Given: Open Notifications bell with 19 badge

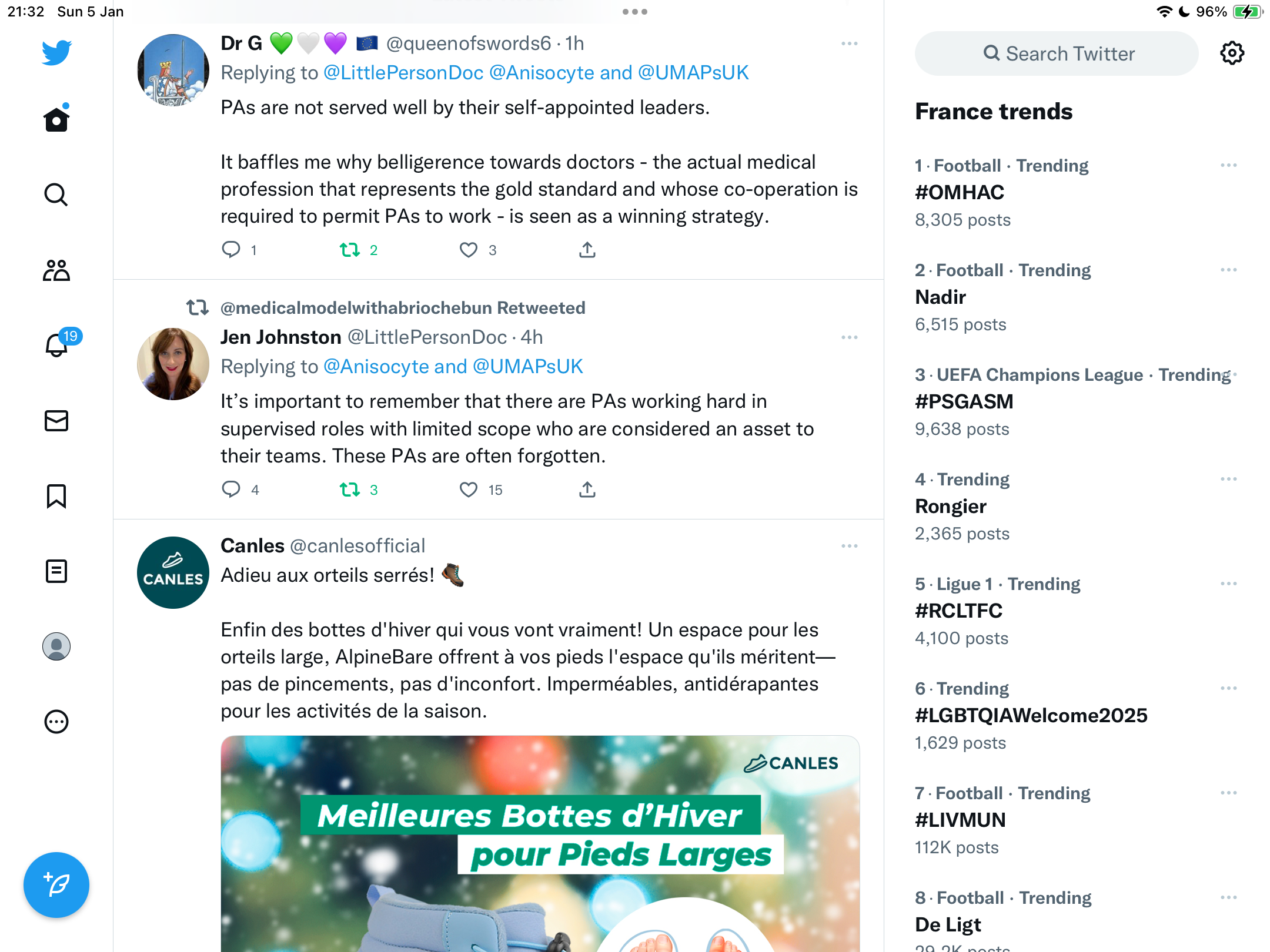Looking at the screenshot, I should point(58,344).
